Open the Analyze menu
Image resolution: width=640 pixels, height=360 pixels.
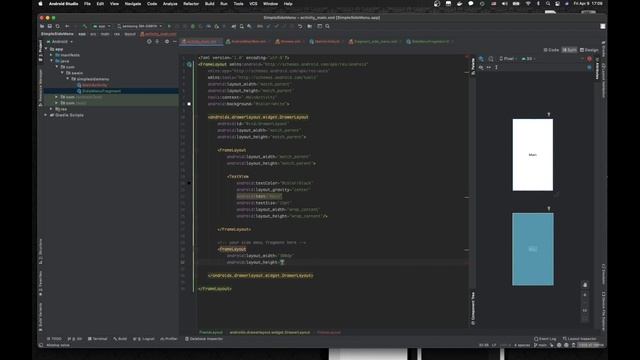(x=170, y=4)
